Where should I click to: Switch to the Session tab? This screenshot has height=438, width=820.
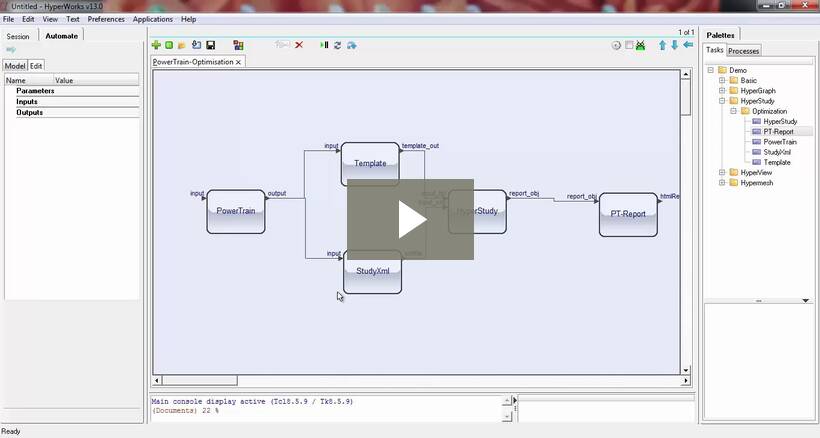[x=18, y=36]
